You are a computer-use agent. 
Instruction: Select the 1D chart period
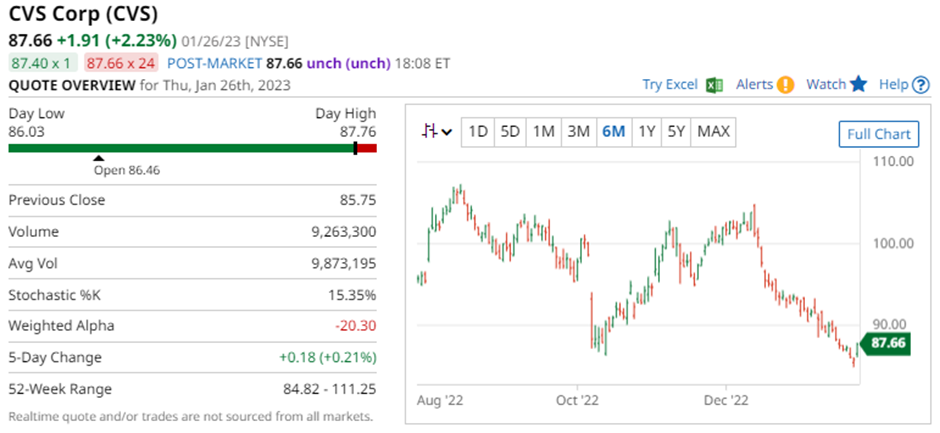478,131
